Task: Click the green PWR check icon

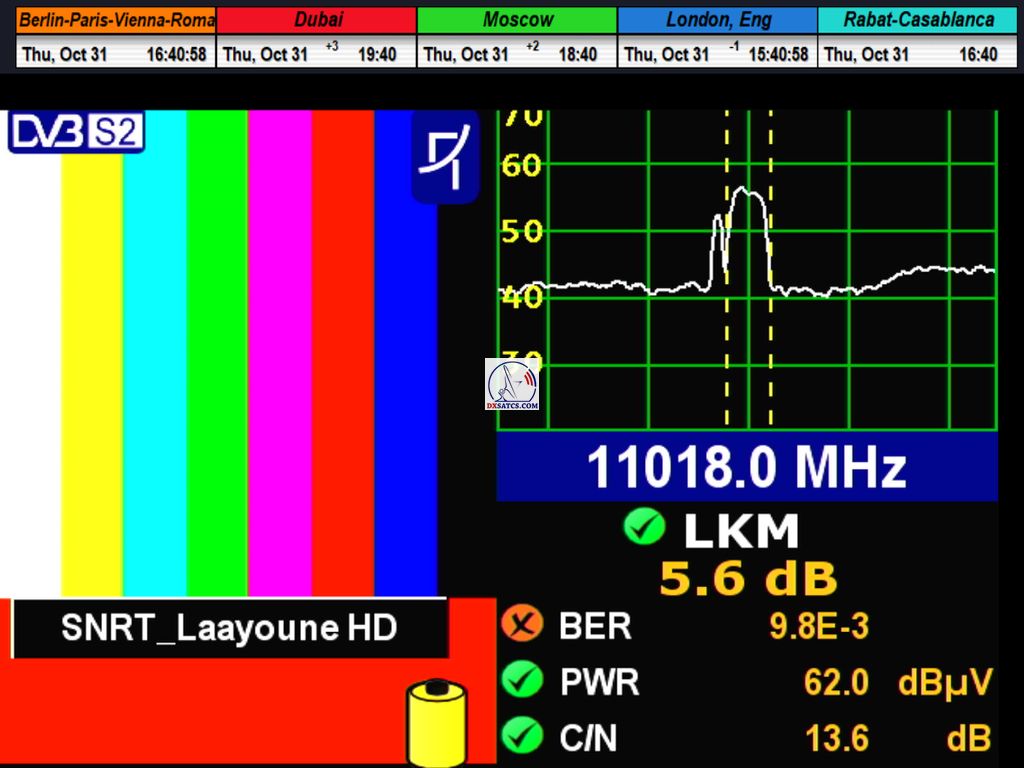Action: (x=521, y=681)
